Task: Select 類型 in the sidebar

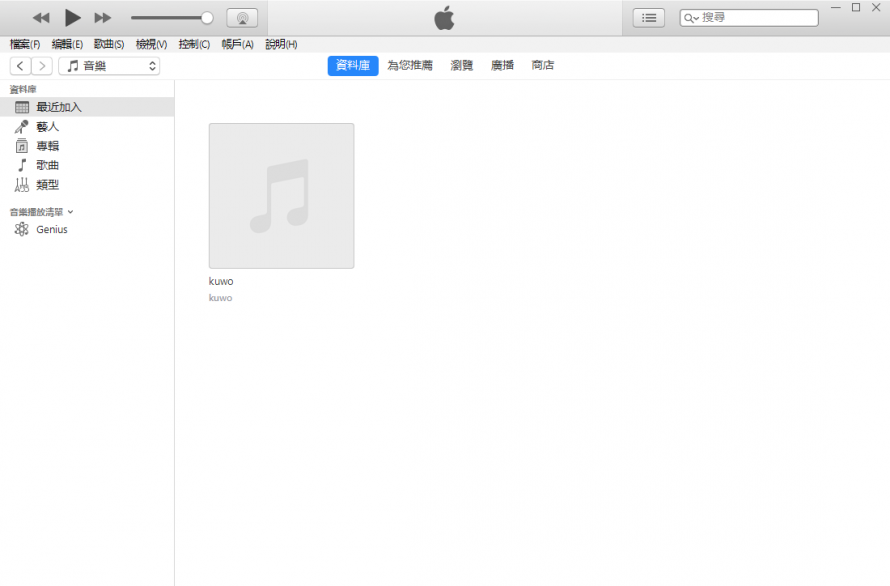Action: pyautogui.click(x=87, y=185)
